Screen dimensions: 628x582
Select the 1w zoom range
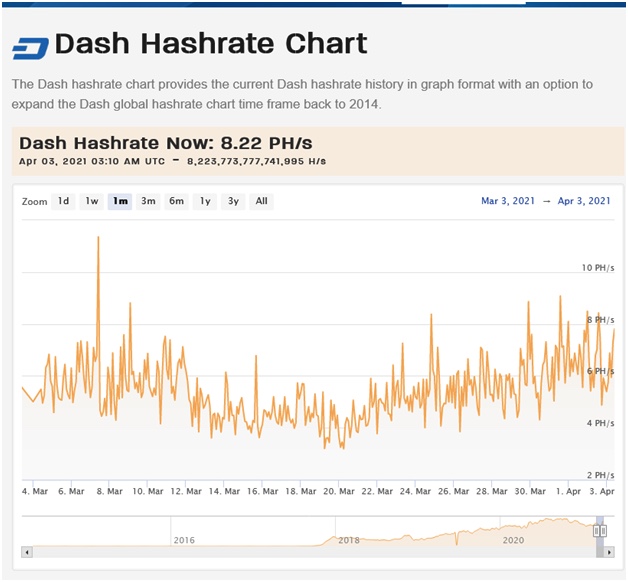[x=92, y=201]
